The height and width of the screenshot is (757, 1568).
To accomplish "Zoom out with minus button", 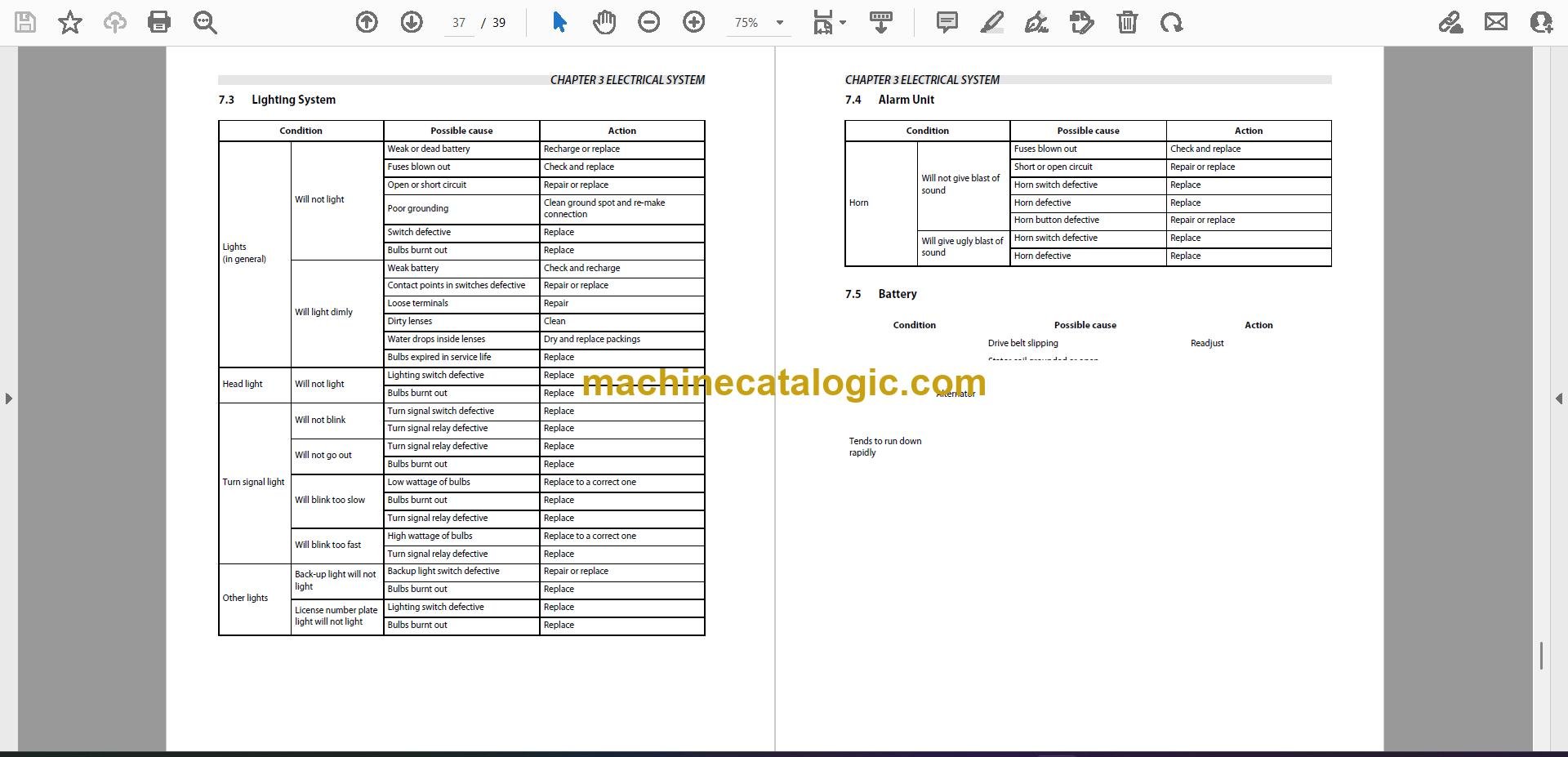I will [x=649, y=22].
